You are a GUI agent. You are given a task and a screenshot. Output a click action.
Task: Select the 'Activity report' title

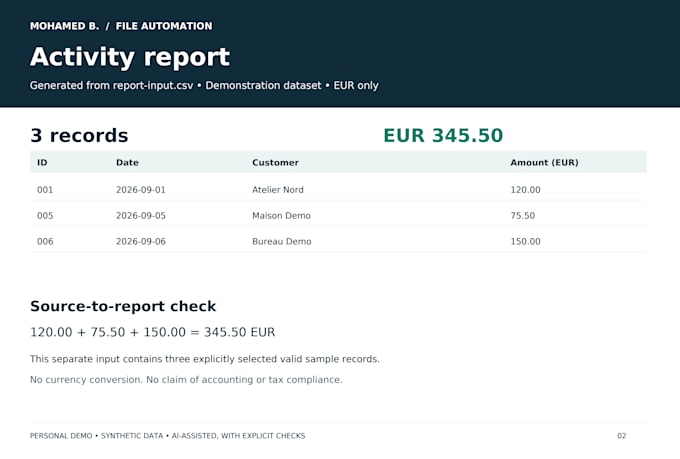[130, 57]
